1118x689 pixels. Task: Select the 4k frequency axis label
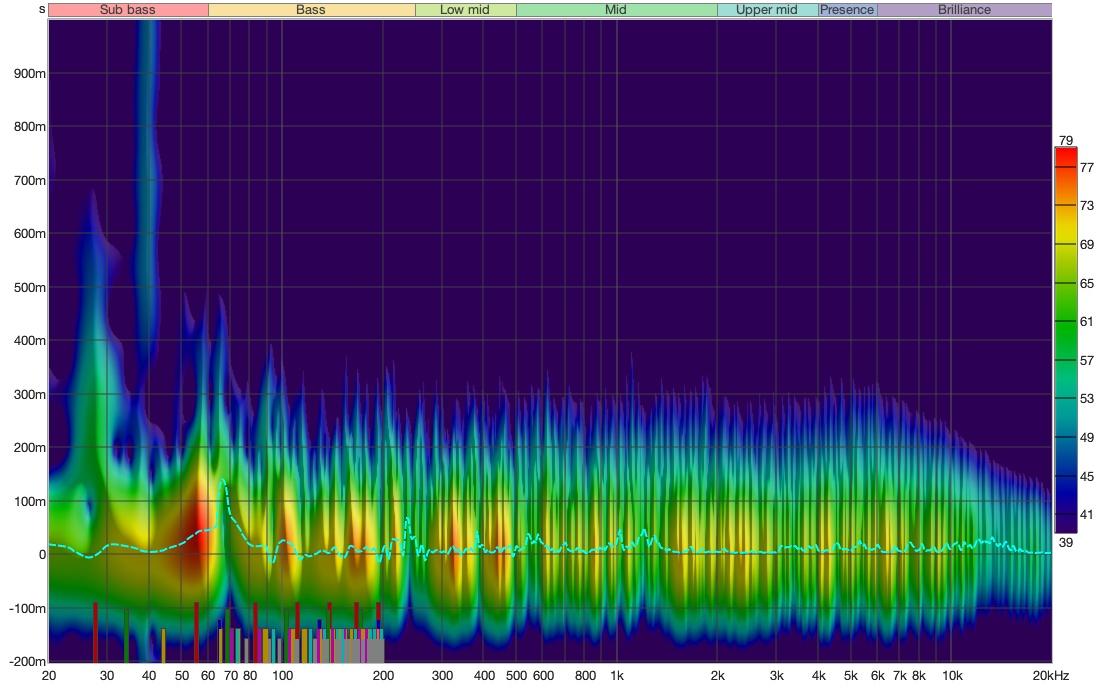[x=819, y=675]
